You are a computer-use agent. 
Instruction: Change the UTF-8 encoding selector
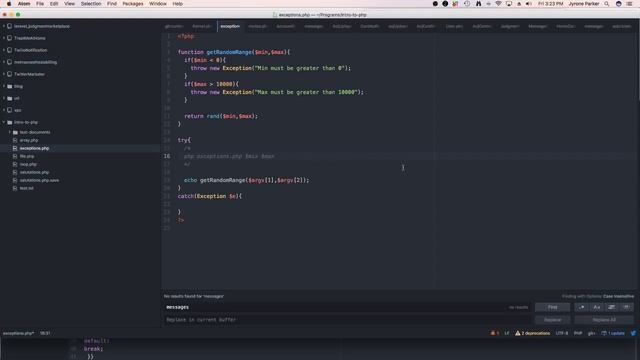tap(562, 333)
